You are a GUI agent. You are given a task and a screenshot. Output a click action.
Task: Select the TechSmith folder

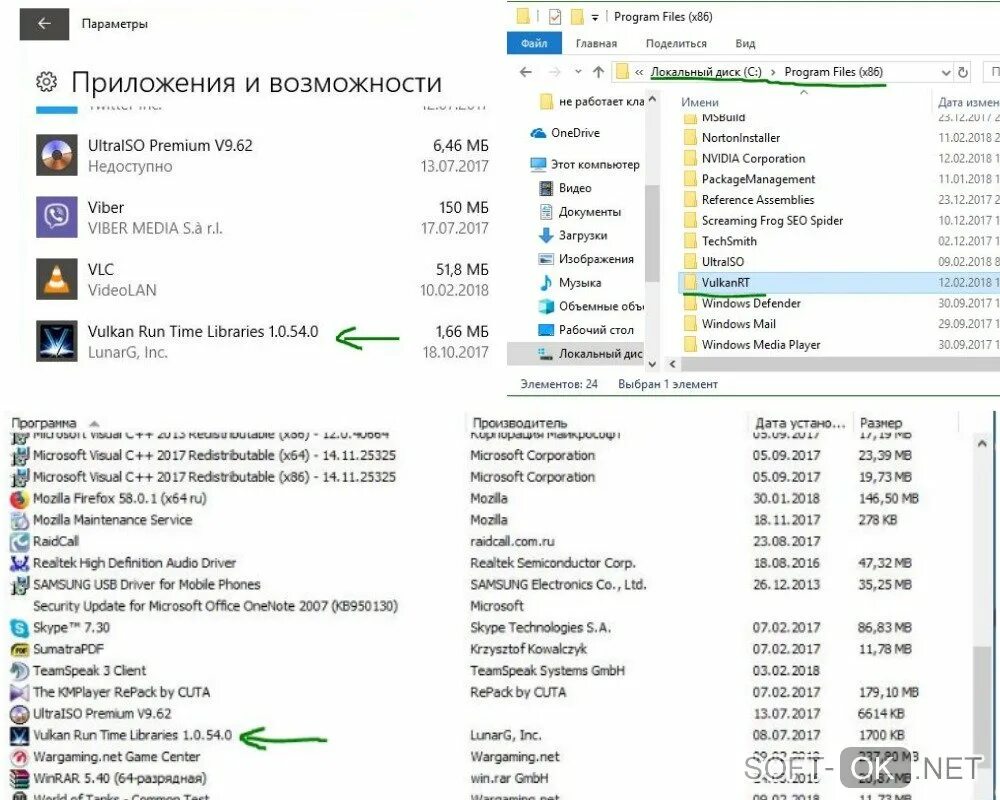(720, 241)
